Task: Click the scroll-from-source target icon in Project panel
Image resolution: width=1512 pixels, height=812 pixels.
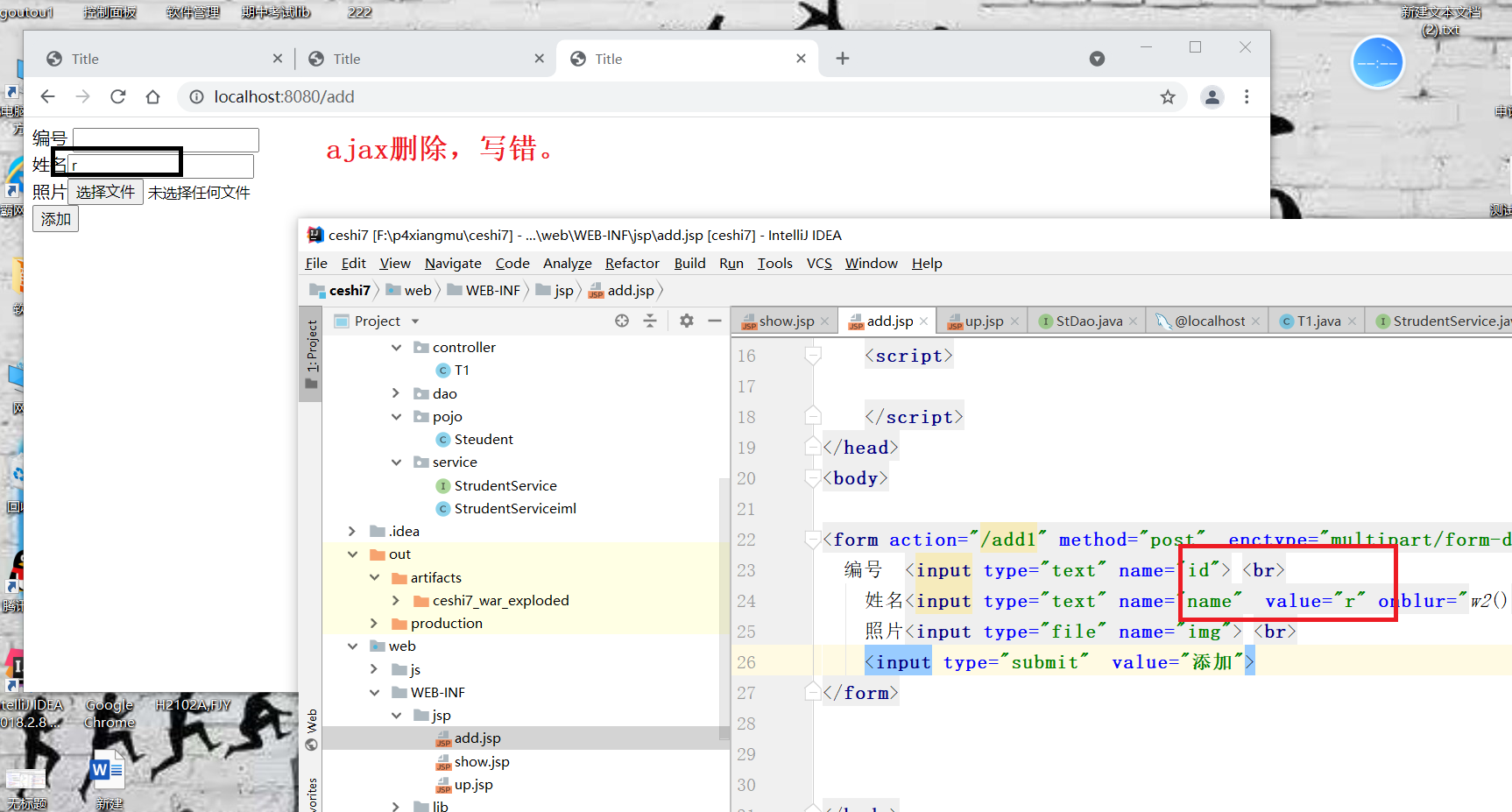Action: click(x=622, y=321)
